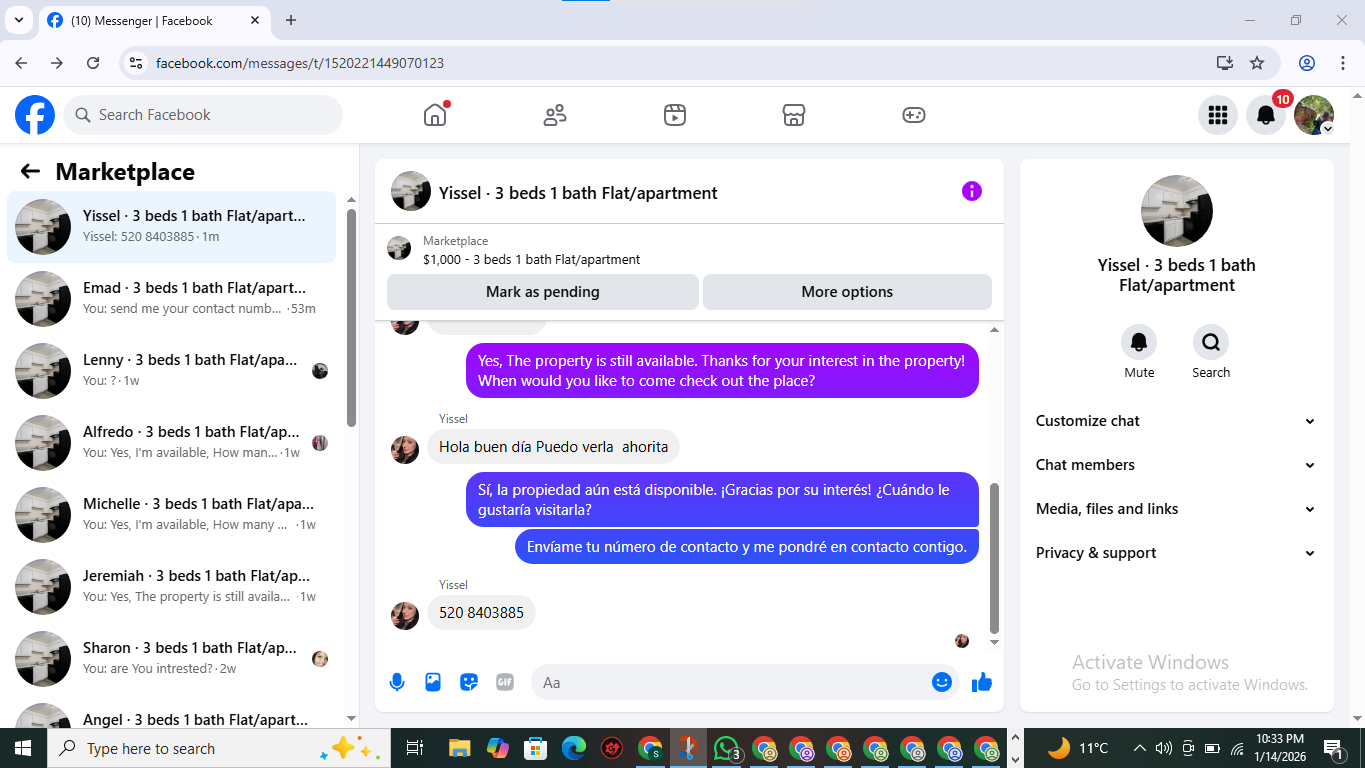Click the chat header title Yissel · 3 beds
The width and height of the screenshot is (1365, 768).
pyautogui.click(x=578, y=193)
